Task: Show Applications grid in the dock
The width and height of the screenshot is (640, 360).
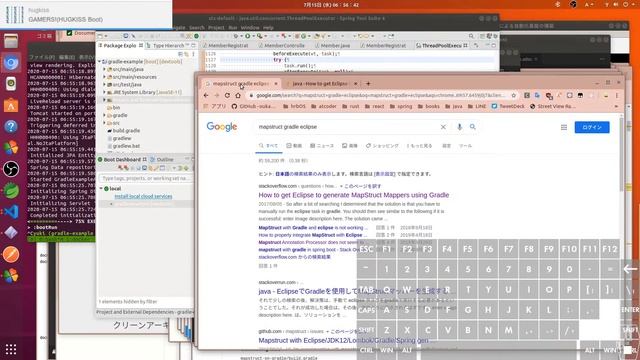Action: 11,349
